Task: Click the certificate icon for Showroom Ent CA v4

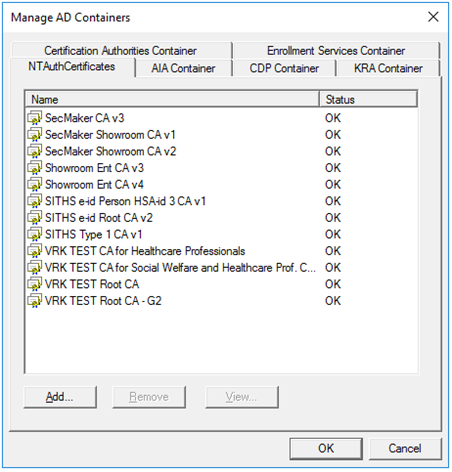Action: tap(35, 184)
